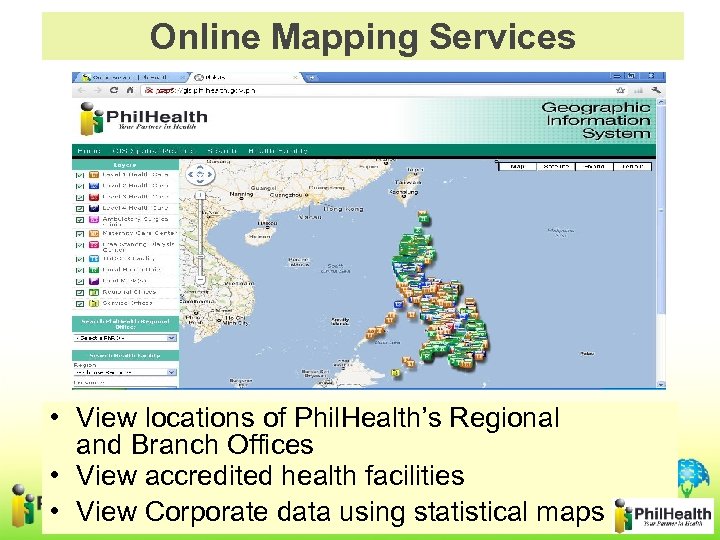Open the Search PhilHealth Regional Office dropdown
The image size is (720, 540).
pos(125,338)
